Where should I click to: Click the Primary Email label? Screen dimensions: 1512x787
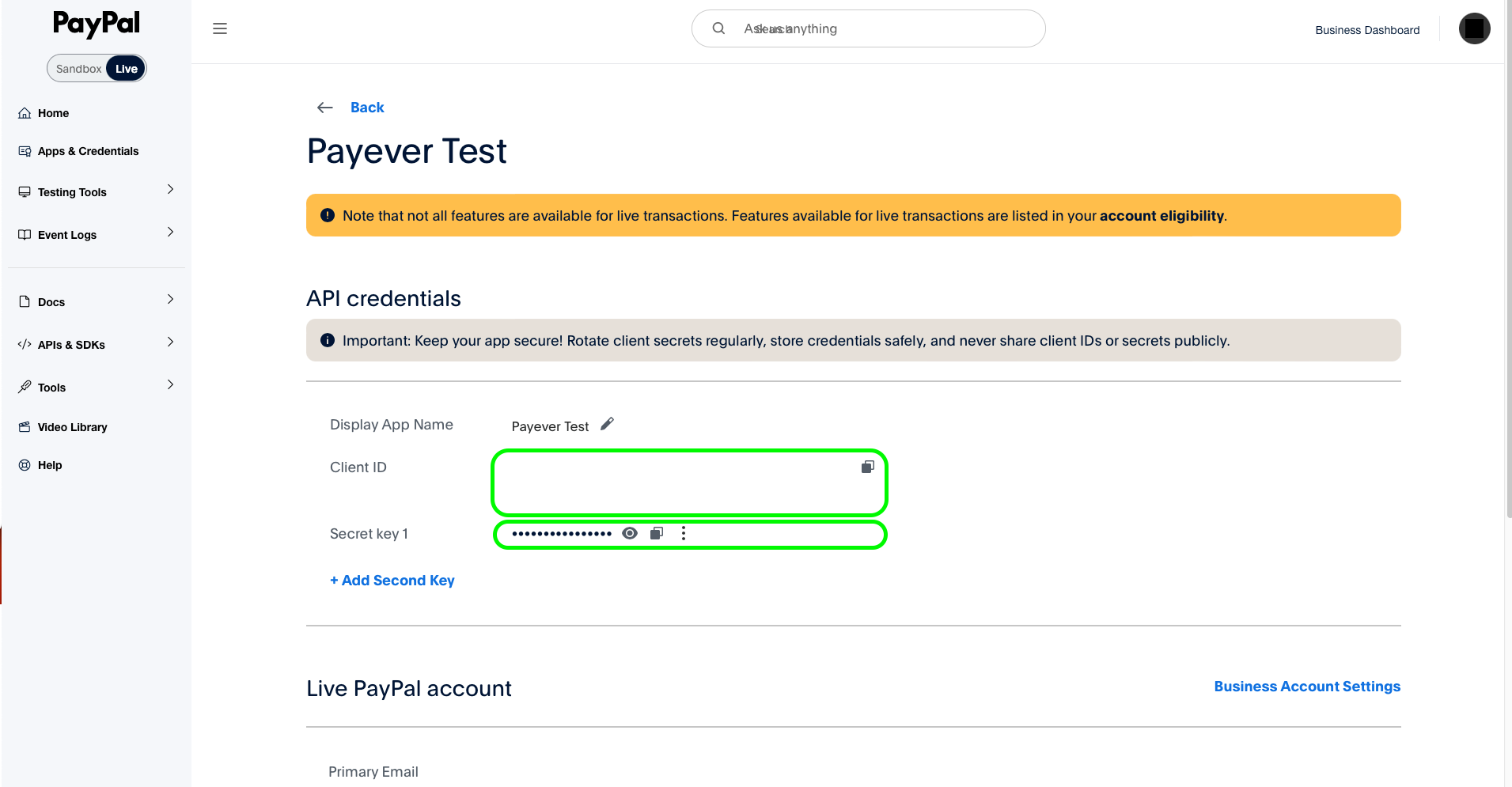(373, 772)
